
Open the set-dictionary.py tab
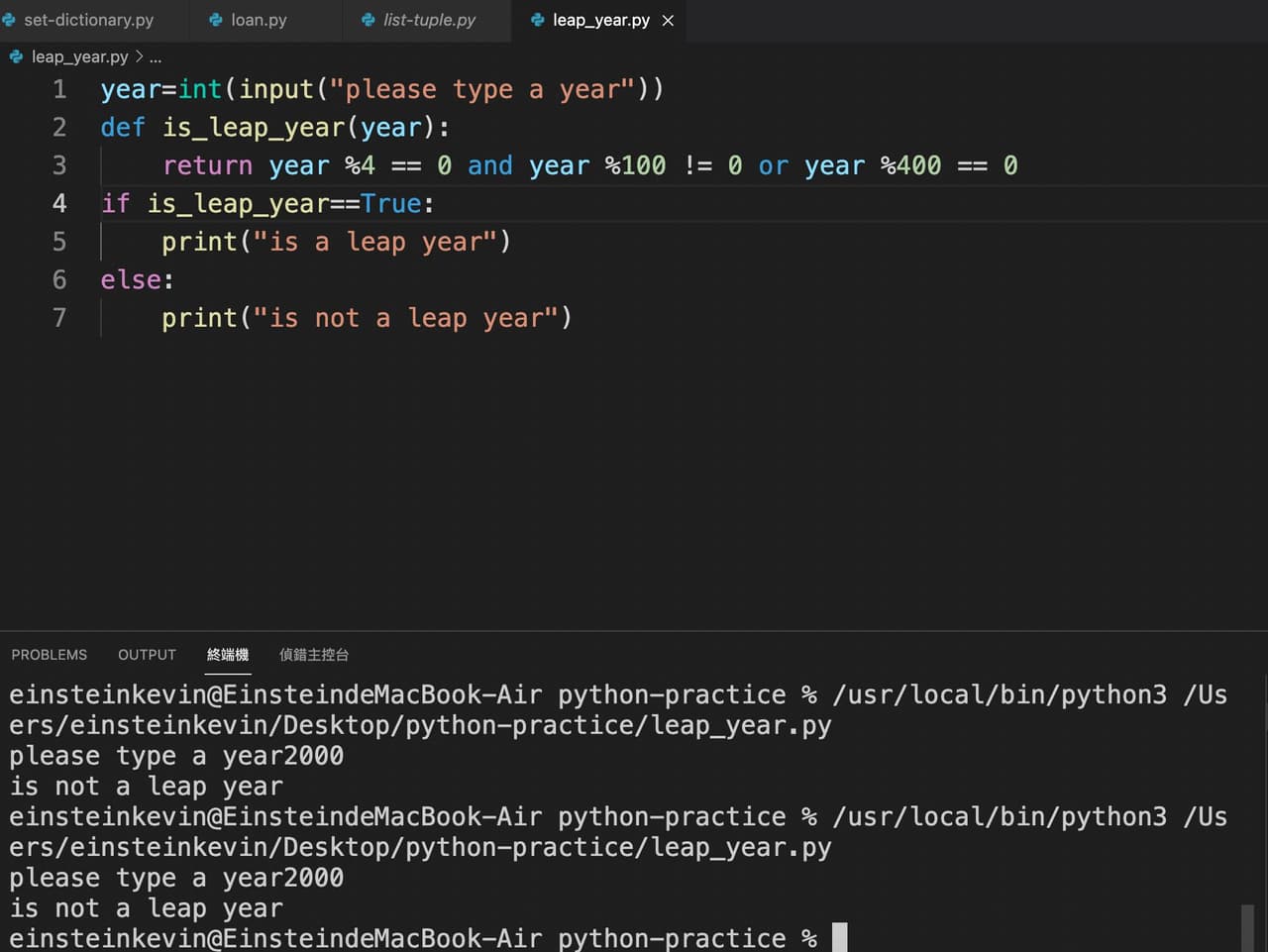pyautogui.click(x=88, y=20)
